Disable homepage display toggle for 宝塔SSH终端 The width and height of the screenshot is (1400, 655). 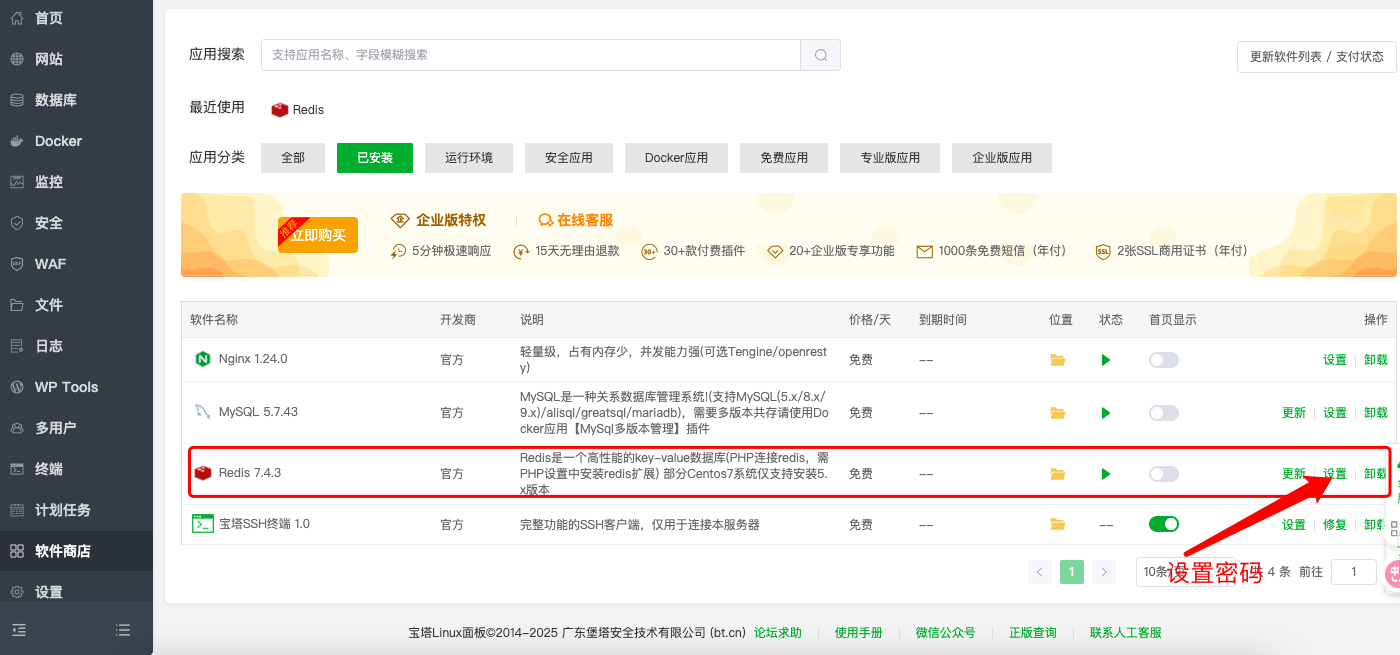tap(1163, 524)
